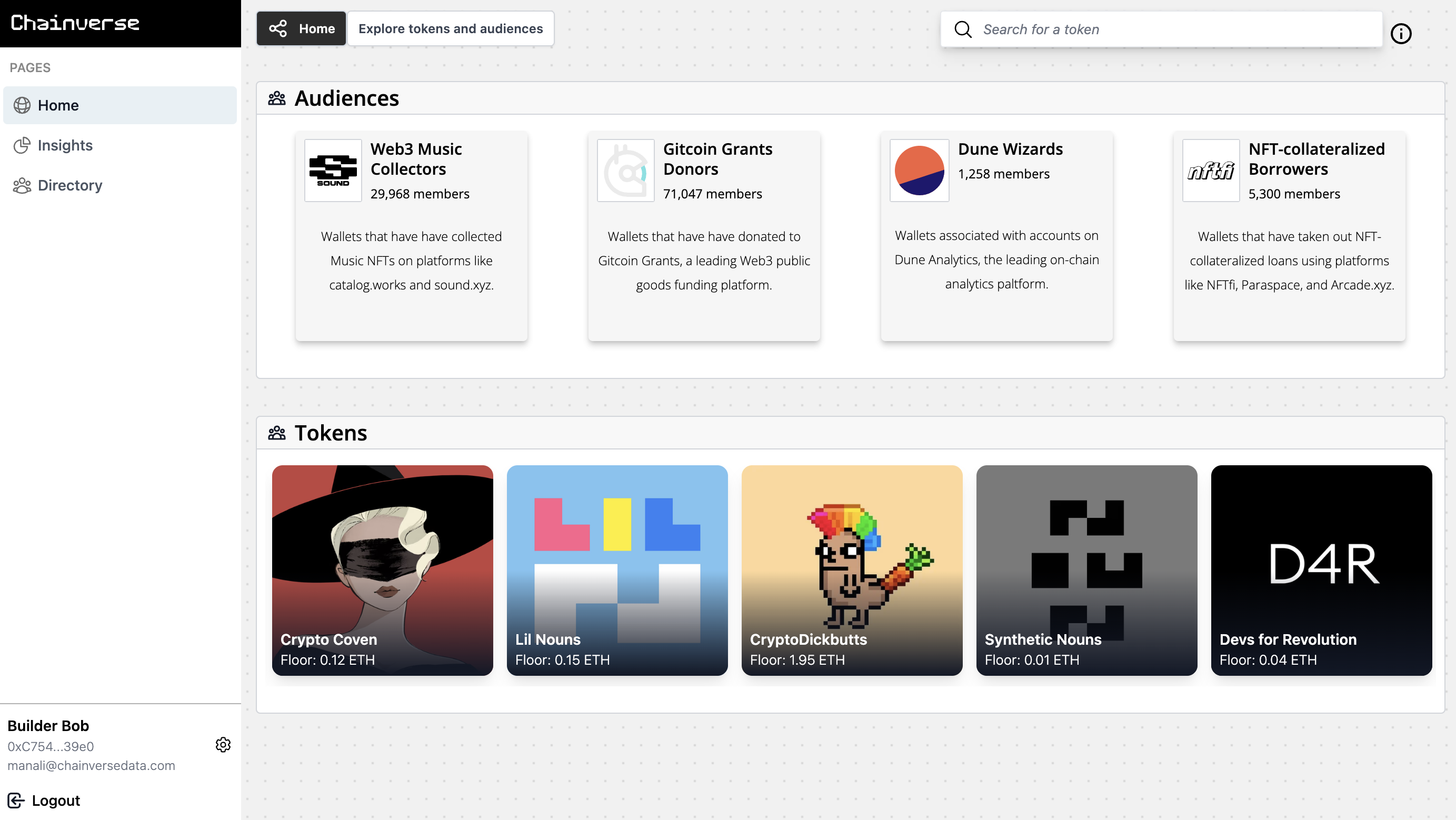Open CryptoDickbutts token card
The width and height of the screenshot is (1456, 820).
pyautogui.click(x=852, y=570)
